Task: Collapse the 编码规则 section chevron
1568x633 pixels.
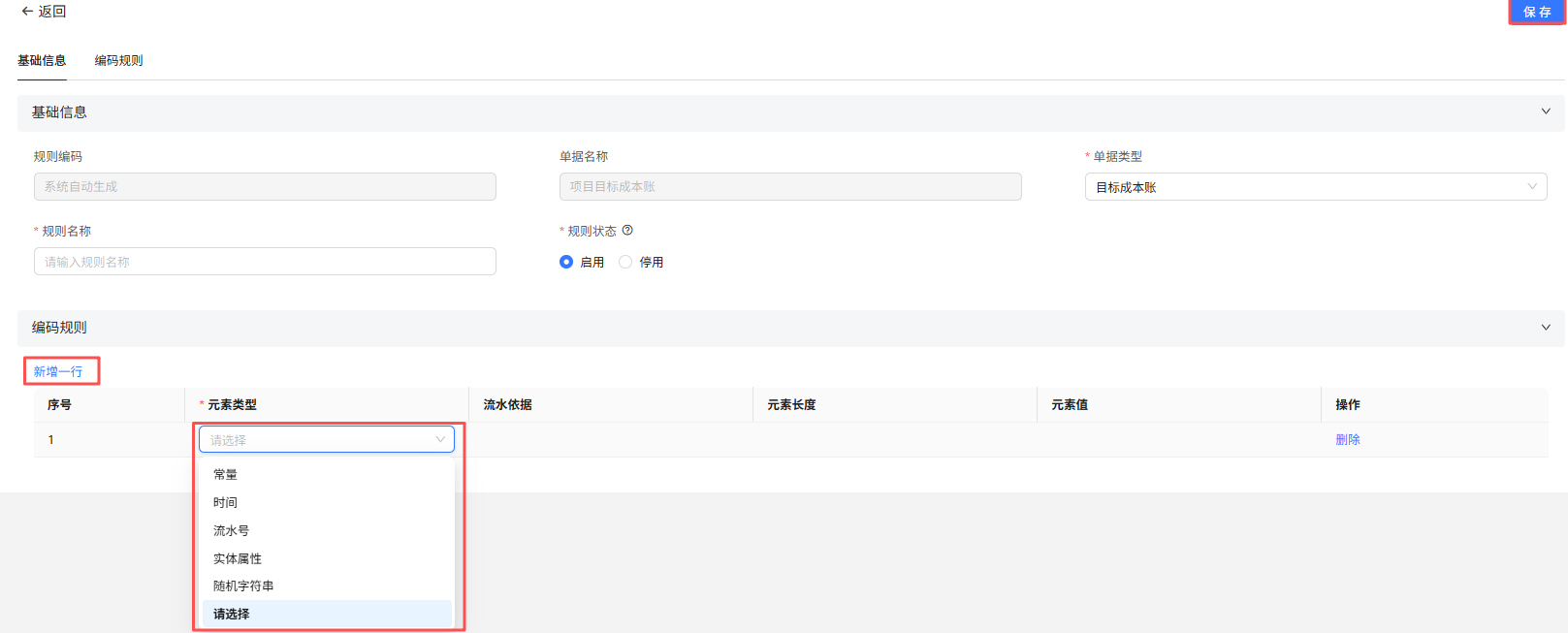Action: pos(1546,328)
